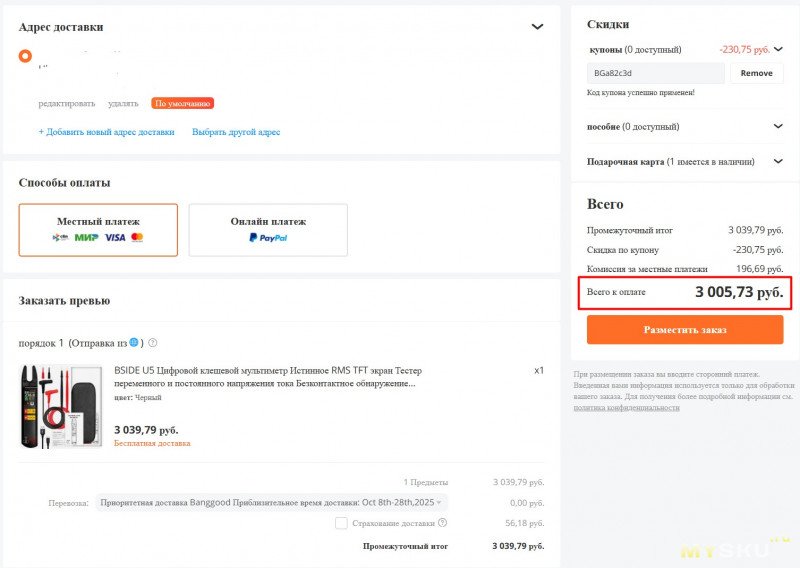
Task: Click the add new delivery address link
Action: pyautogui.click(x=107, y=132)
